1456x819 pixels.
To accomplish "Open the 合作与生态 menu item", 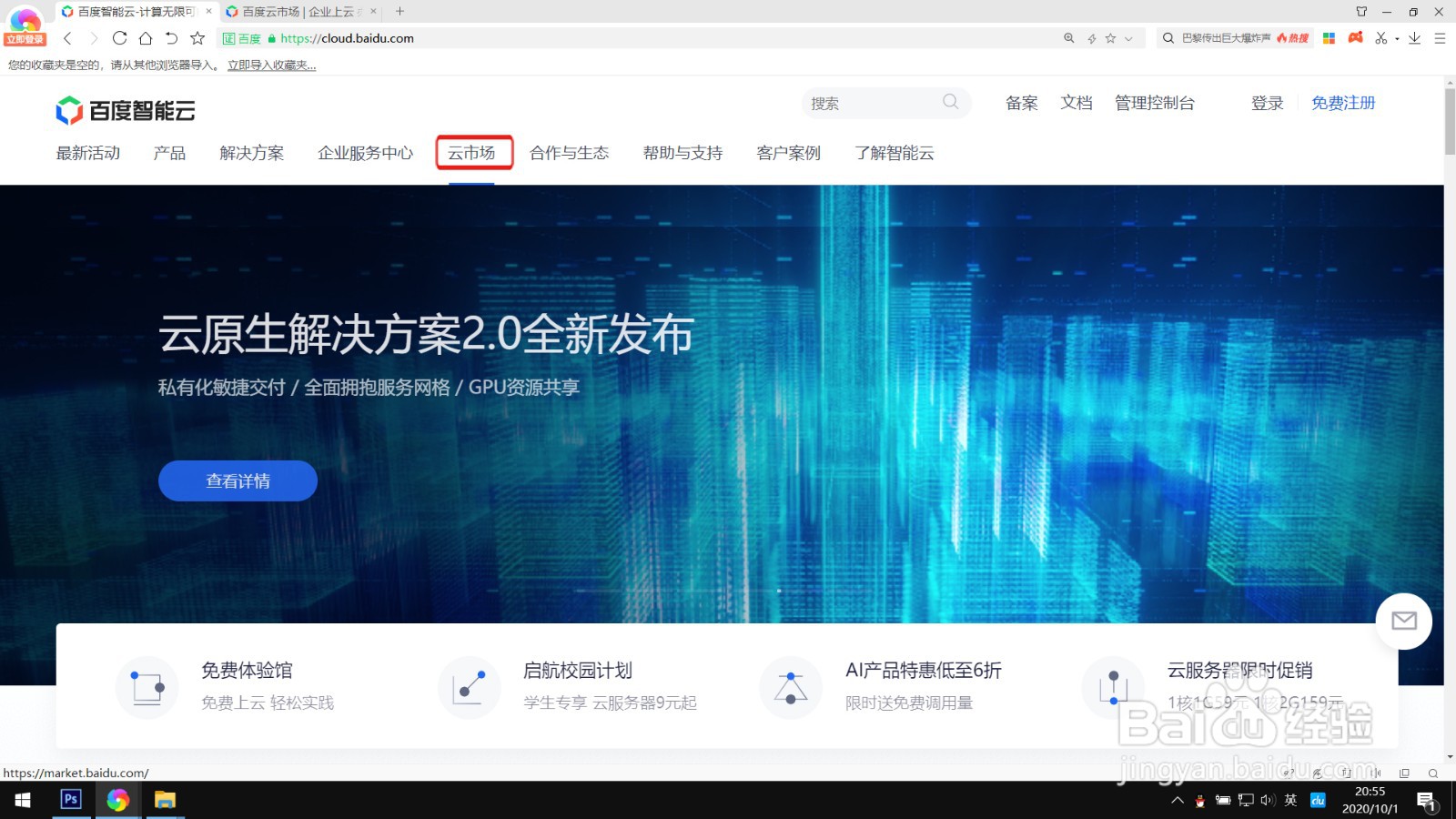I will [570, 153].
